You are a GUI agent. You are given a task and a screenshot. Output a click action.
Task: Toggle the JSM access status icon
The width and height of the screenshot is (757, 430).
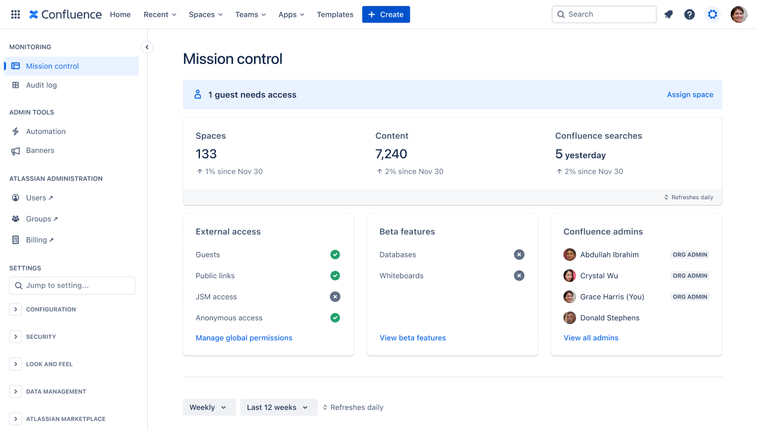(x=335, y=297)
